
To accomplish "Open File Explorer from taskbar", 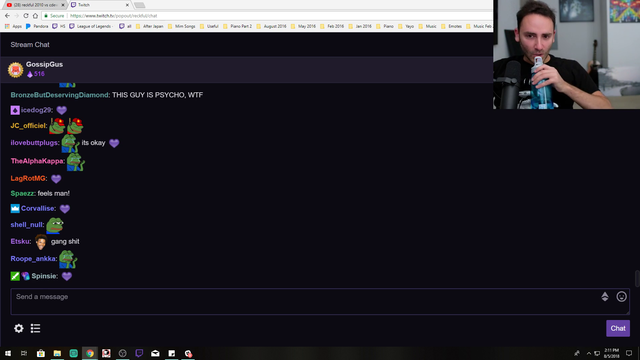I will 57,353.
